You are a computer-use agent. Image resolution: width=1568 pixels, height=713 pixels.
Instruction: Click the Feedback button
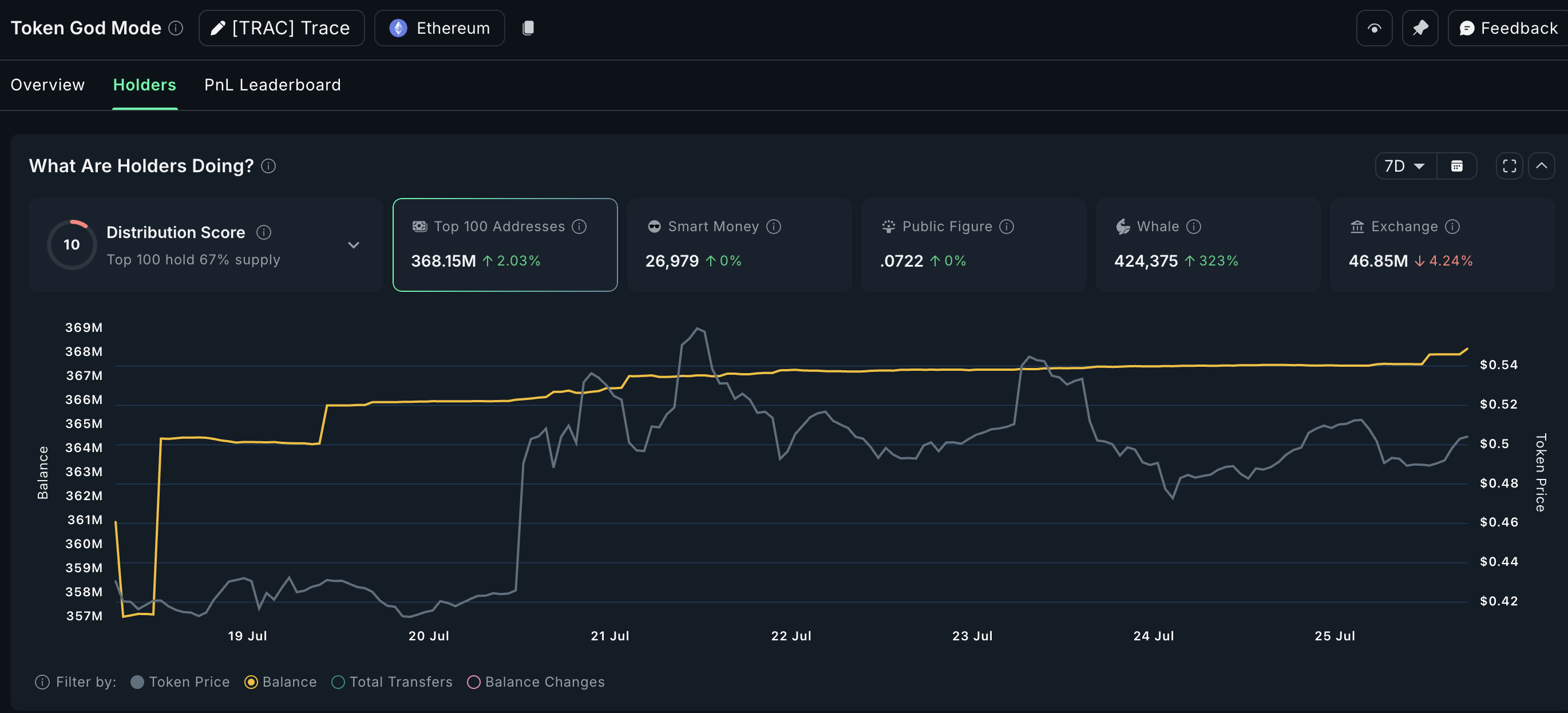1508,28
